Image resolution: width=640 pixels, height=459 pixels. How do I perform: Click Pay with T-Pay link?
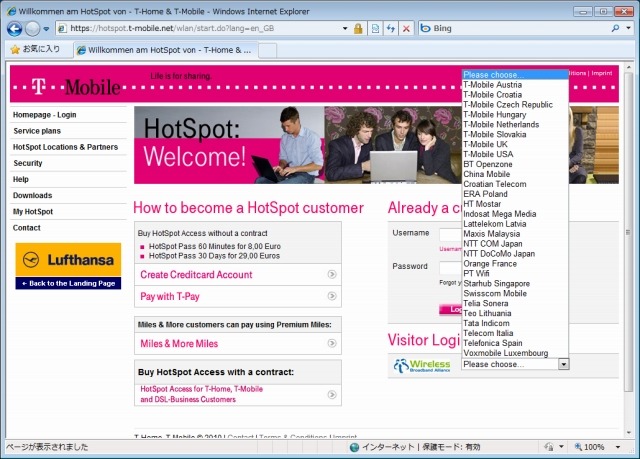170,297
